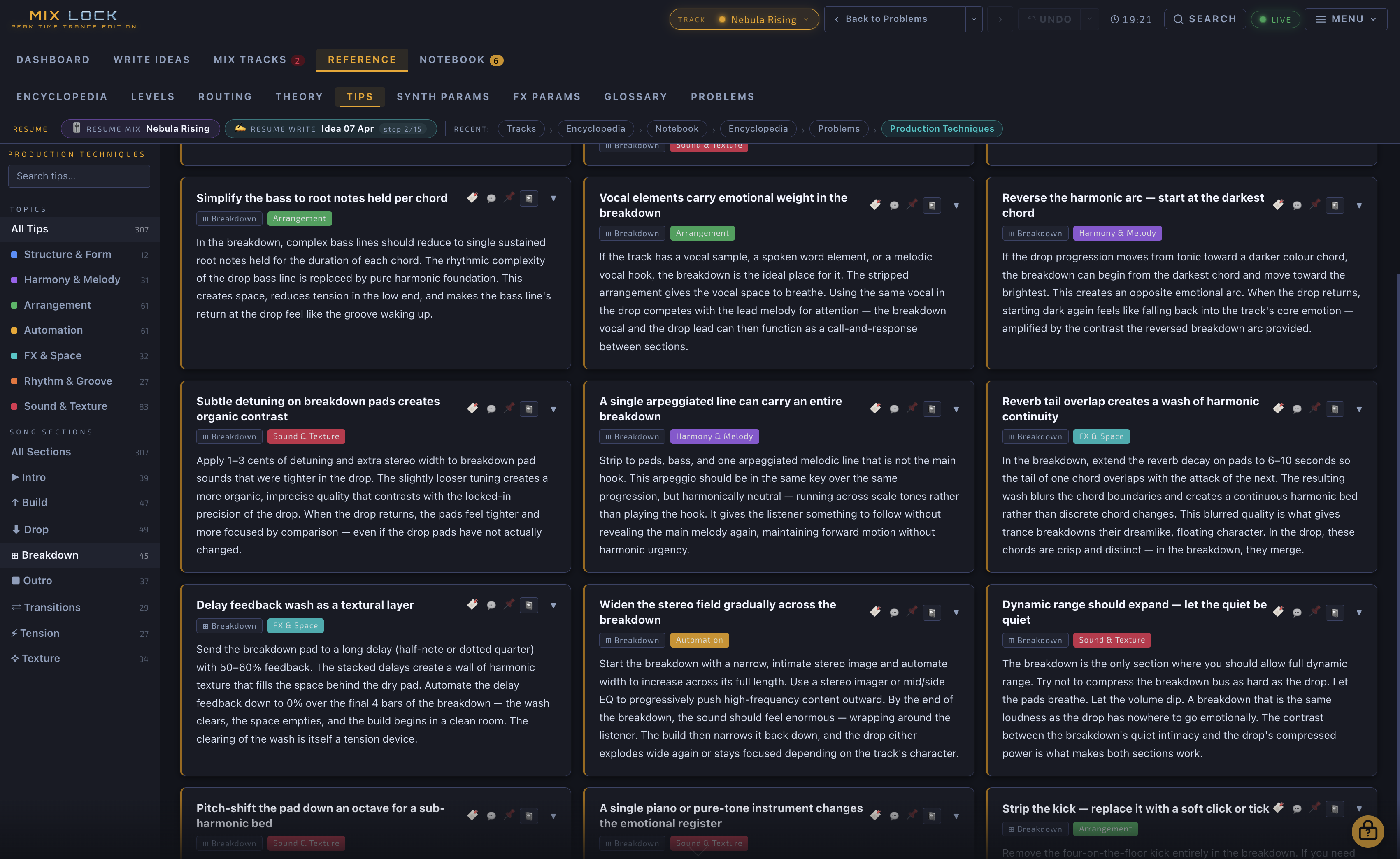The width and height of the screenshot is (1400, 859).
Task: Focus the Search tips input field
Action: coord(79,176)
